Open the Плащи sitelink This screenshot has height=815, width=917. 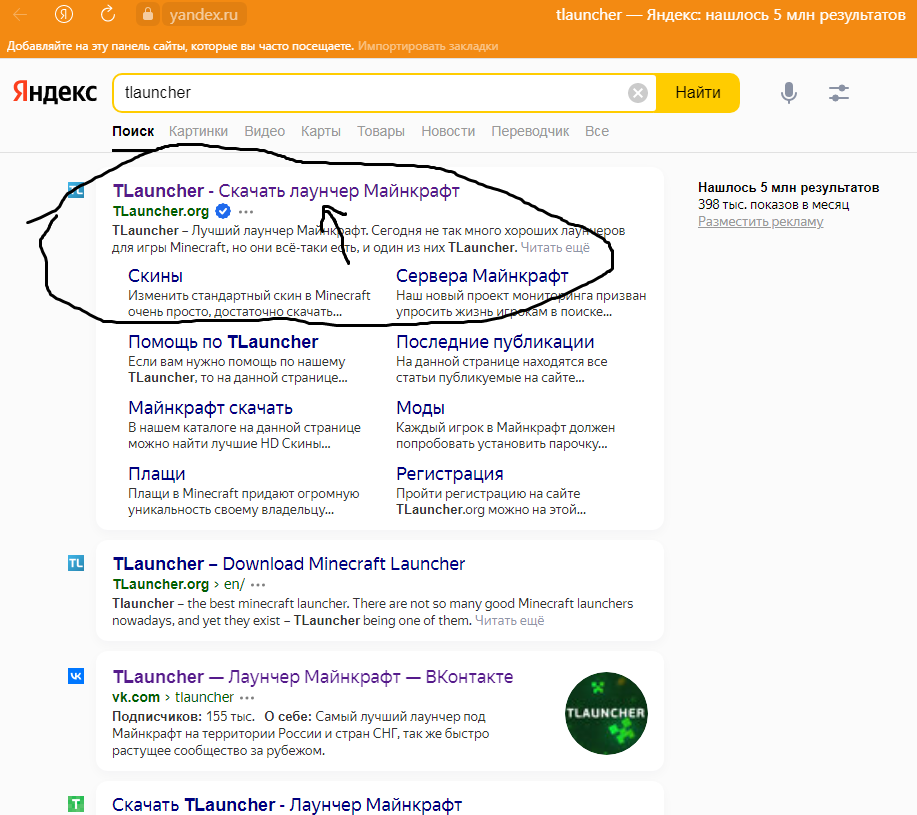tap(156, 474)
